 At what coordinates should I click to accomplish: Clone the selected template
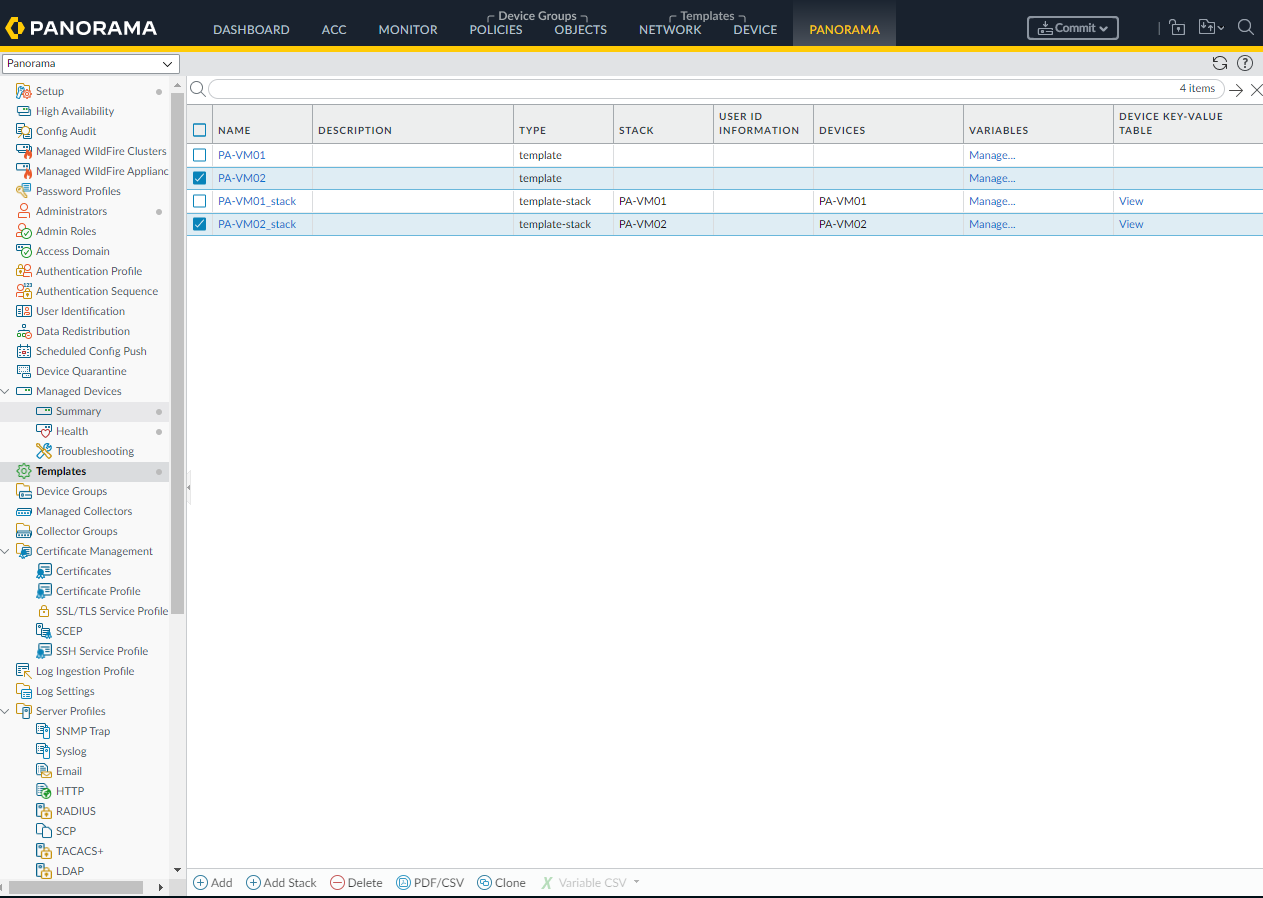point(502,883)
